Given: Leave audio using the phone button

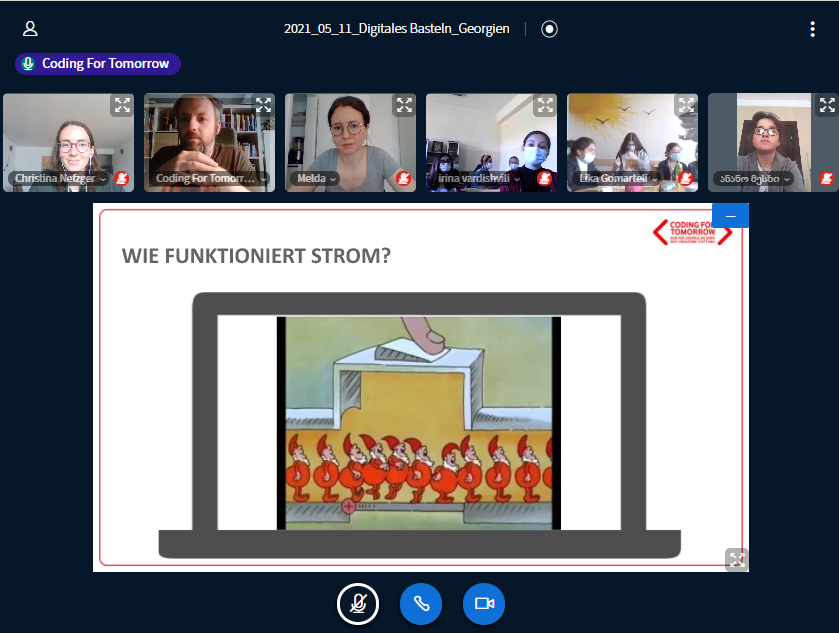Looking at the screenshot, I should point(421,604).
